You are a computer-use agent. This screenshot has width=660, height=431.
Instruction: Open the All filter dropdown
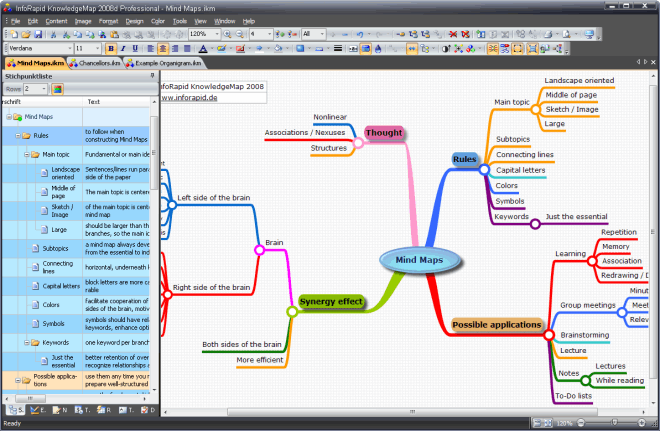[322, 34]
